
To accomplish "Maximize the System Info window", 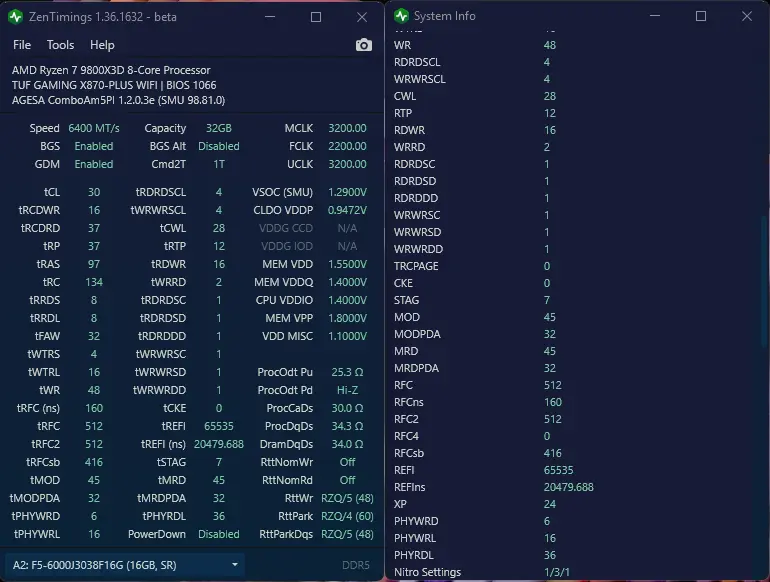I will pyautogui.click(x=701, y=16).
